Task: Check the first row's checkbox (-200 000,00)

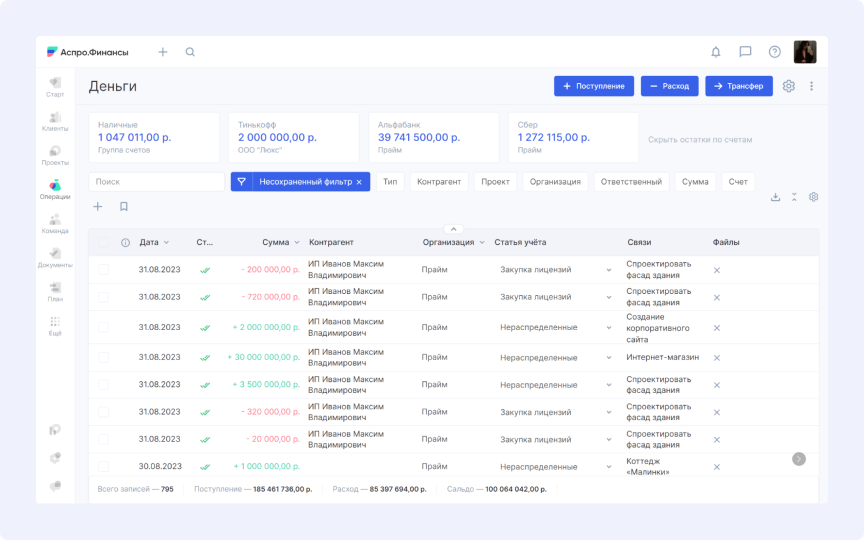Action: coord(104,270)
